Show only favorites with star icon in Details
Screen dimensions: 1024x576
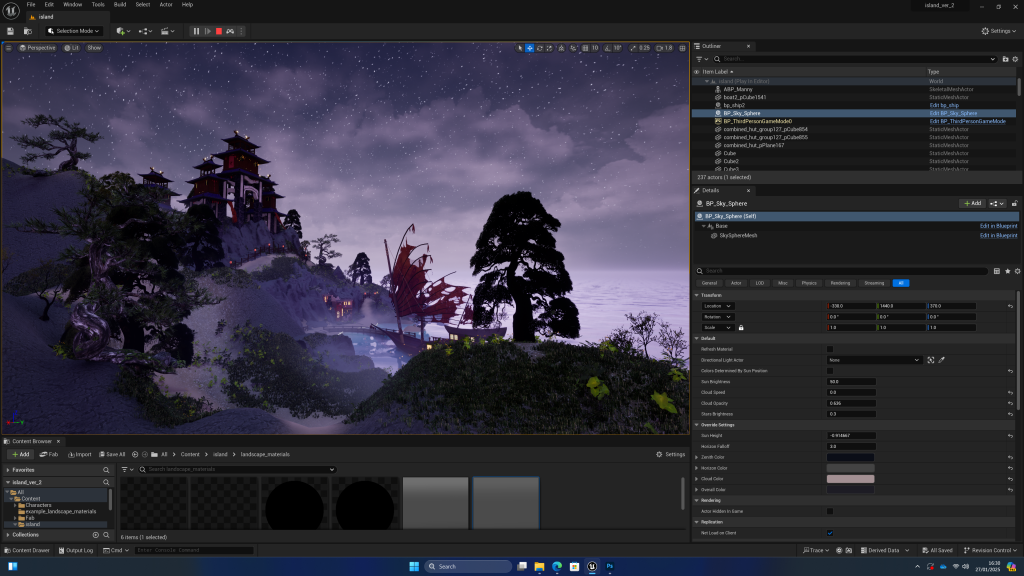pyautogui.click(x=1007, y=271)
